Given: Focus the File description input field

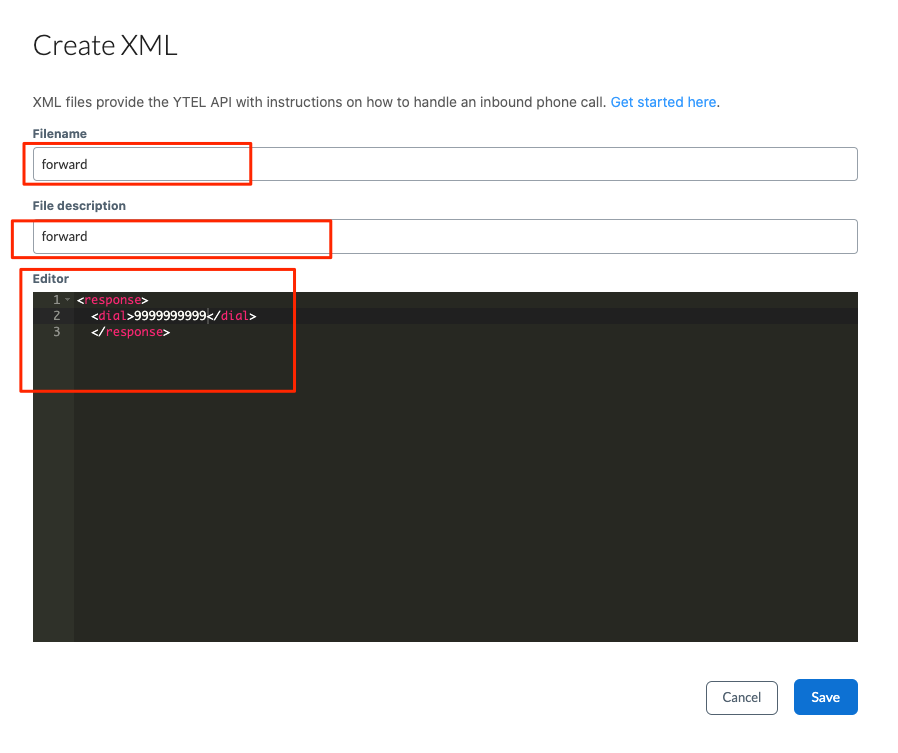Looking at the screenshot, I should coord(445,236).
